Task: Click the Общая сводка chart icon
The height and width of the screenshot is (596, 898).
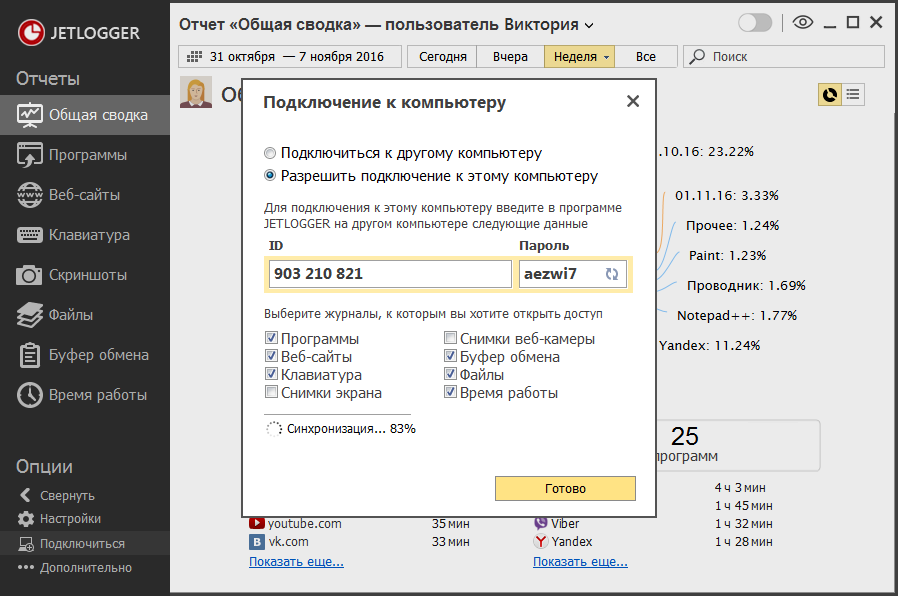Action: [29, 115]
